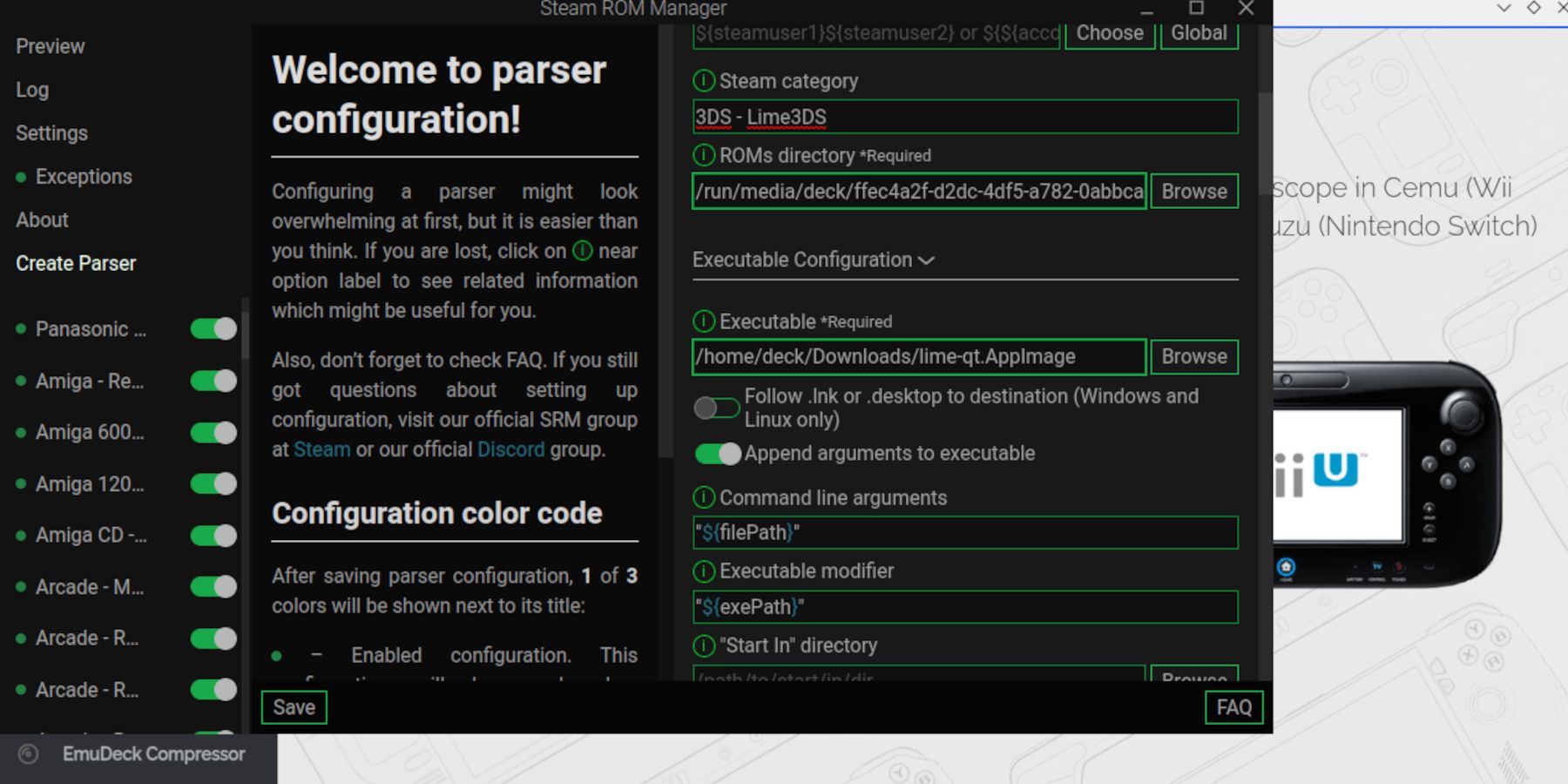Toggle Amiga 120... parser switch

coord(213,483)
